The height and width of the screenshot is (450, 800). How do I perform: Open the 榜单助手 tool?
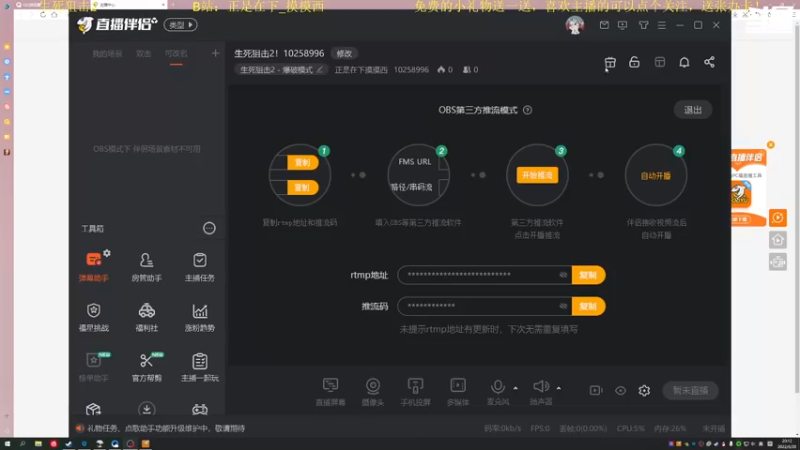click(x=93, y=367)
